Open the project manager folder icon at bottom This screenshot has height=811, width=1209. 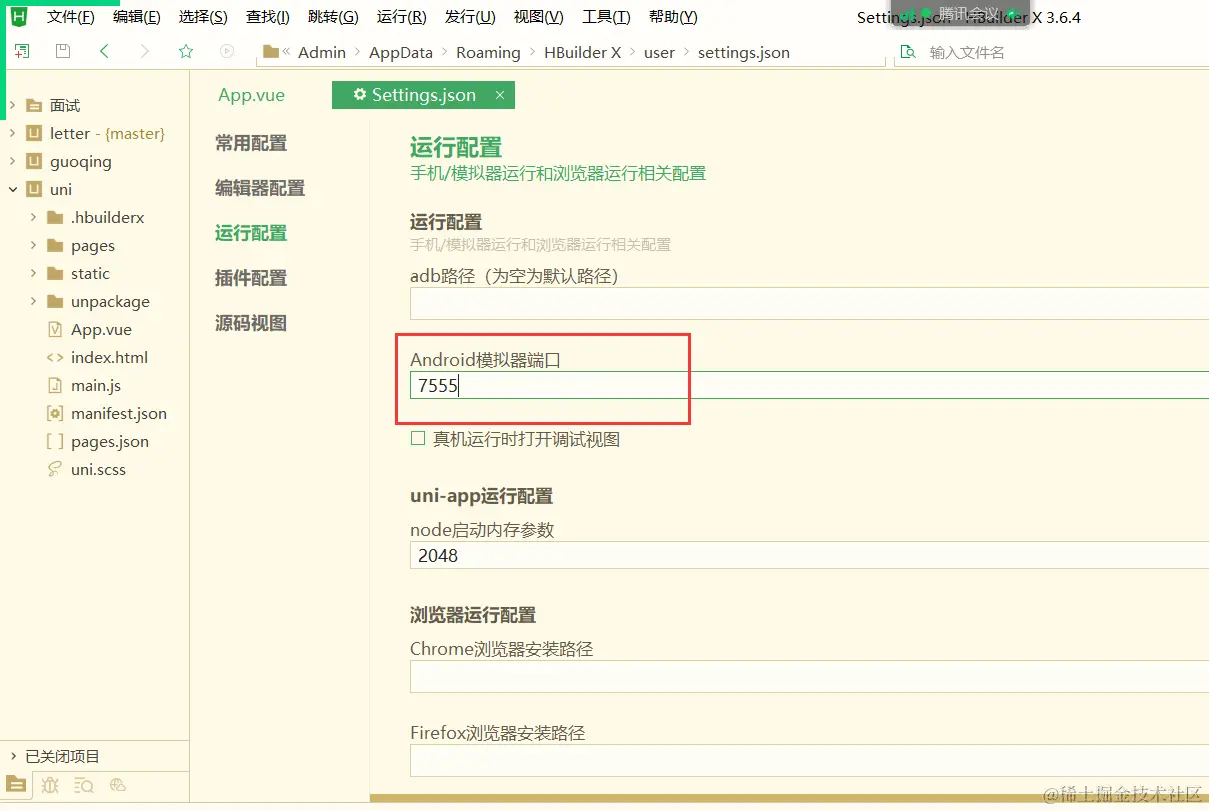(x=16, y=785)
